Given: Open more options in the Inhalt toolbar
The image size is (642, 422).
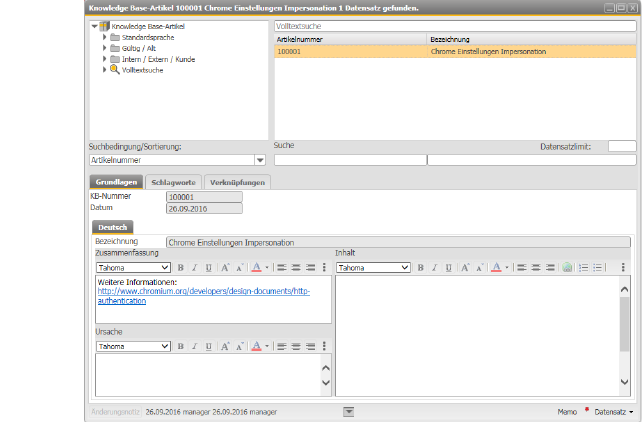Looking at the screenshot, I should click(624, 267).
